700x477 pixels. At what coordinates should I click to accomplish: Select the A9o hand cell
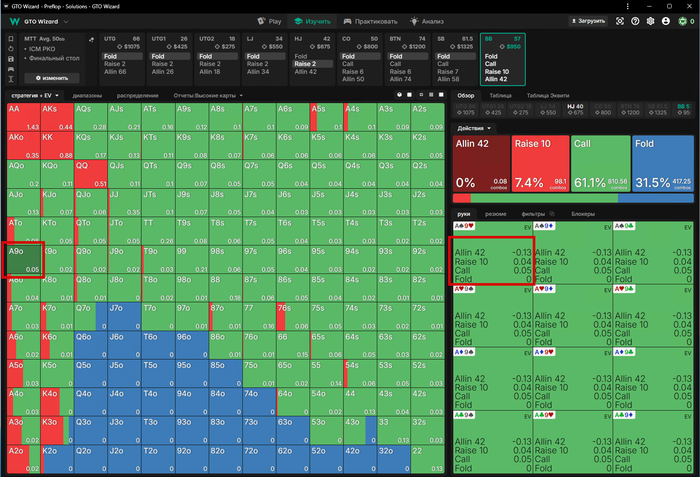tap(24, 260)
